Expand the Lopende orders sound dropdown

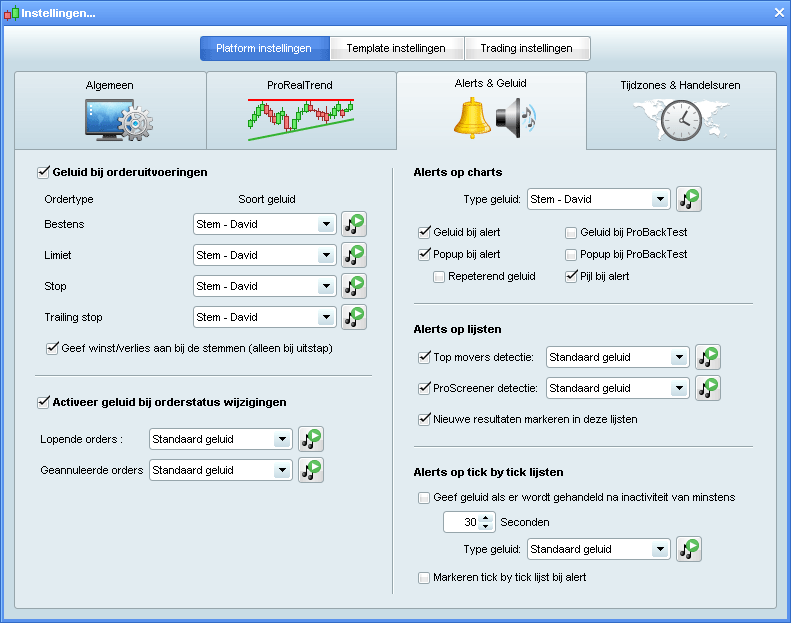[x=282, y=439]
